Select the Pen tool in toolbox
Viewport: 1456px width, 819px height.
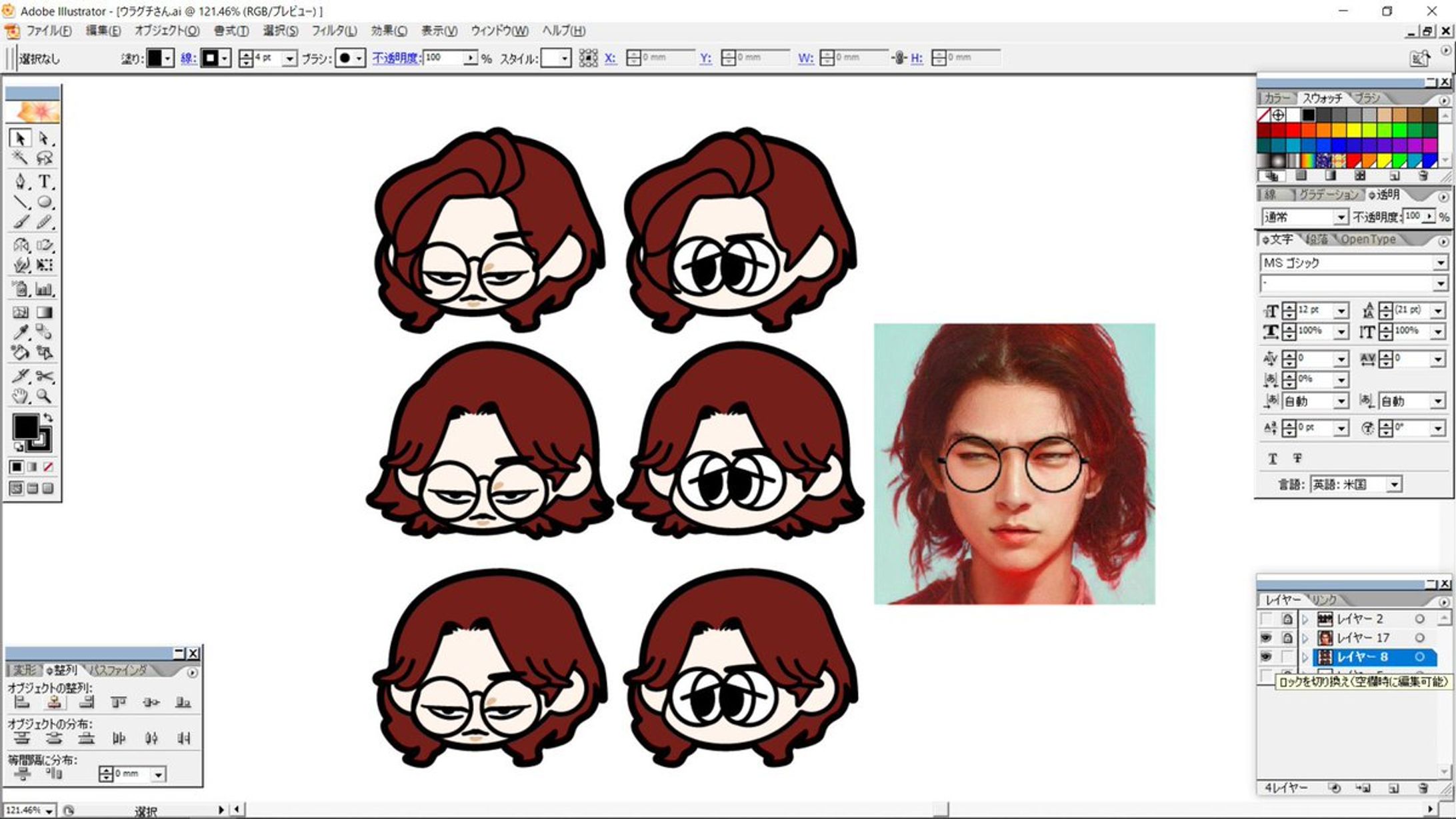point(20,181)
